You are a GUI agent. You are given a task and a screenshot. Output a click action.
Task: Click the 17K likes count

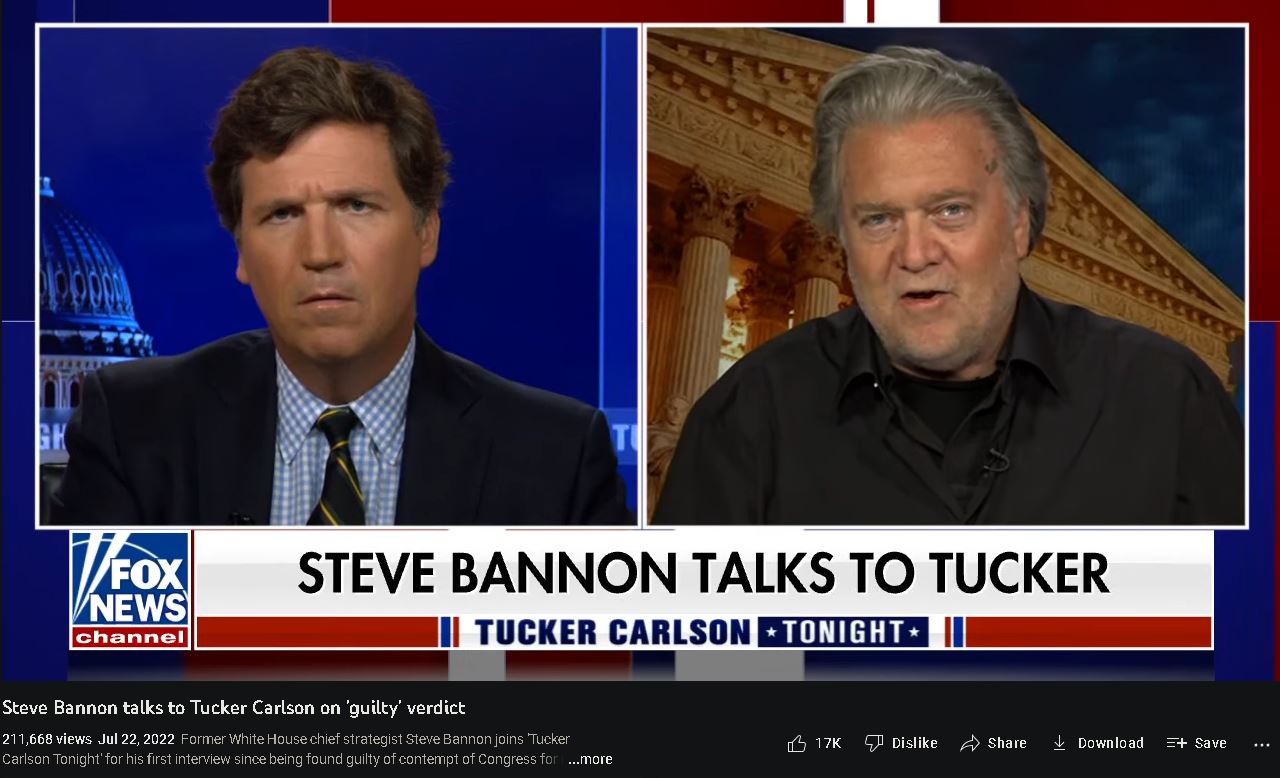(x=828, y=743)
